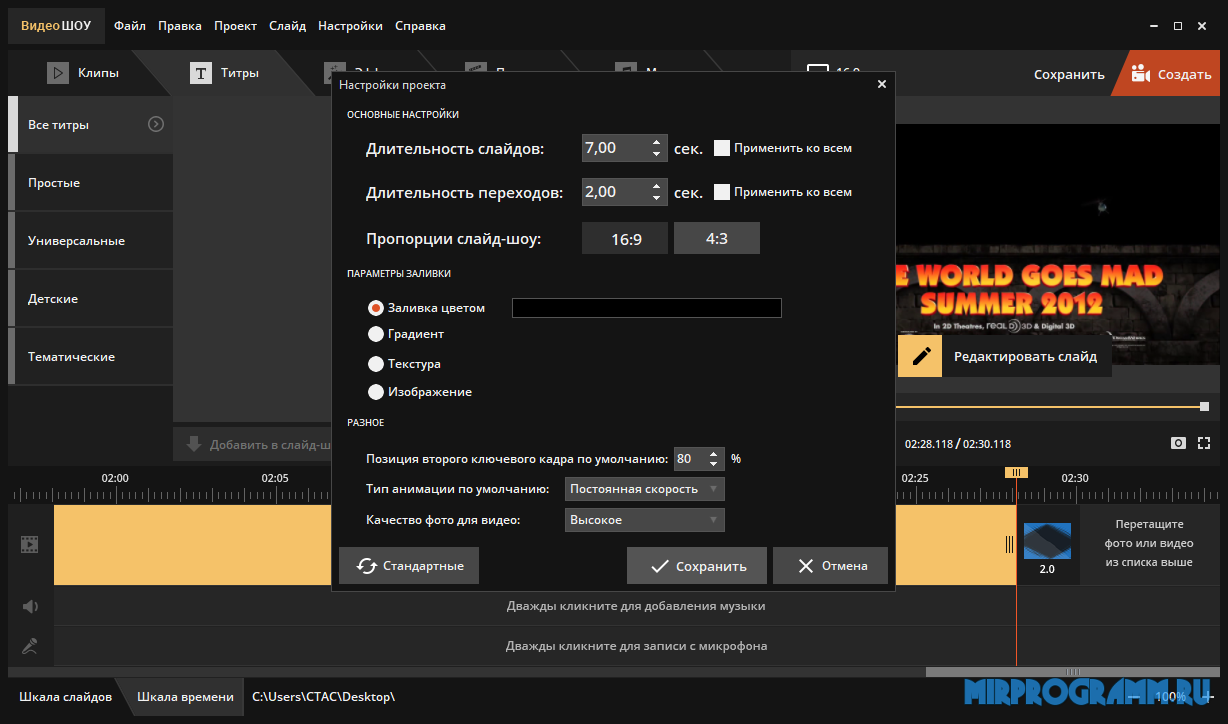Image resolution: width=1228 pixels, height=724 pixels.
Task: Select the Изображение fill option
Action: (376, 392)
